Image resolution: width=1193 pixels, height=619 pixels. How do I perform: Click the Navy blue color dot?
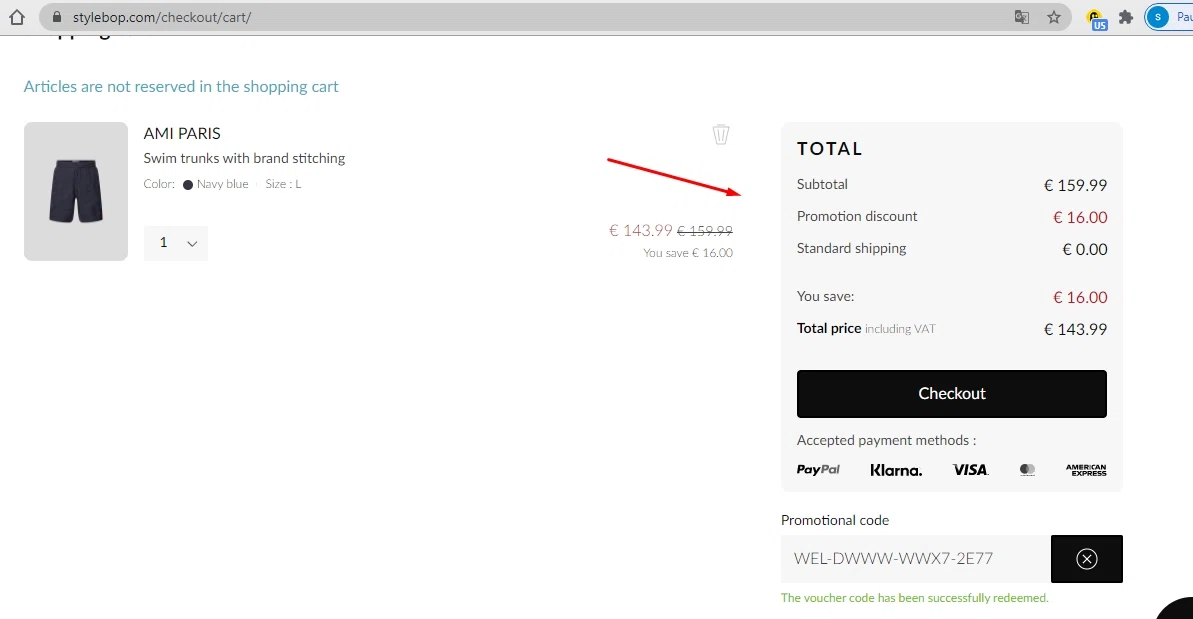point(188,185)
